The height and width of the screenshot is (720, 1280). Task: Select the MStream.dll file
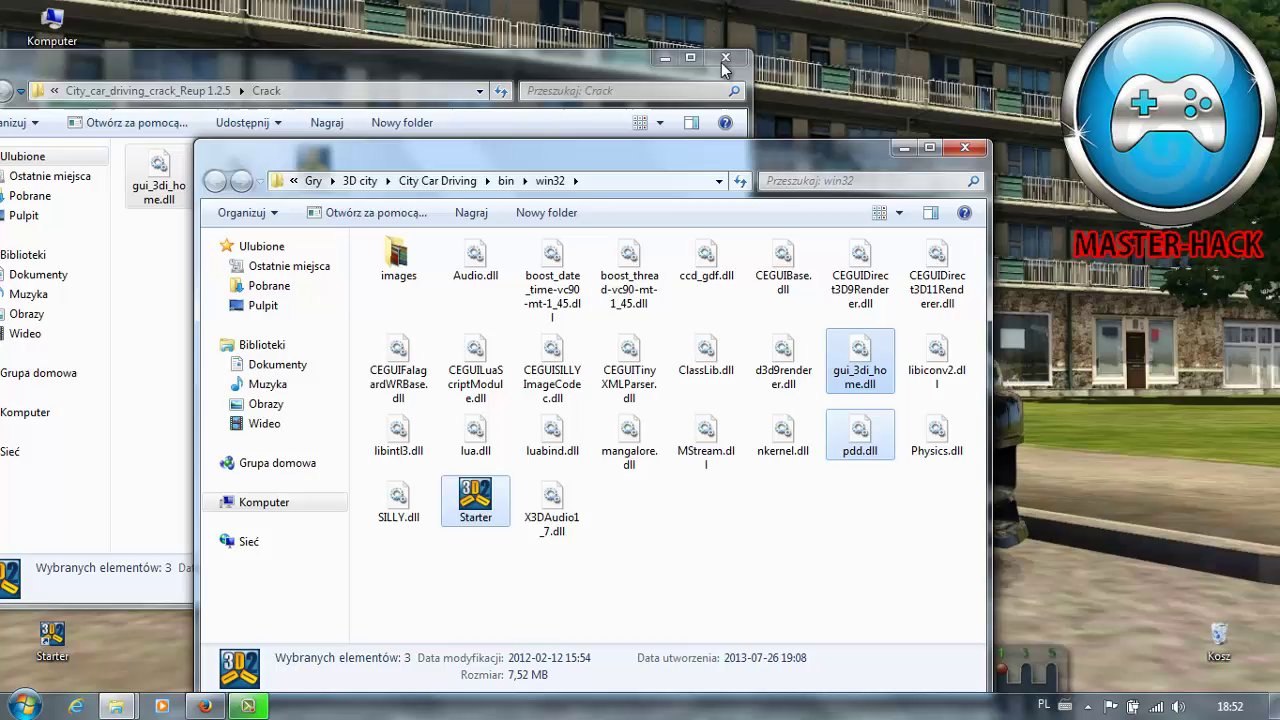pos(706,444)
